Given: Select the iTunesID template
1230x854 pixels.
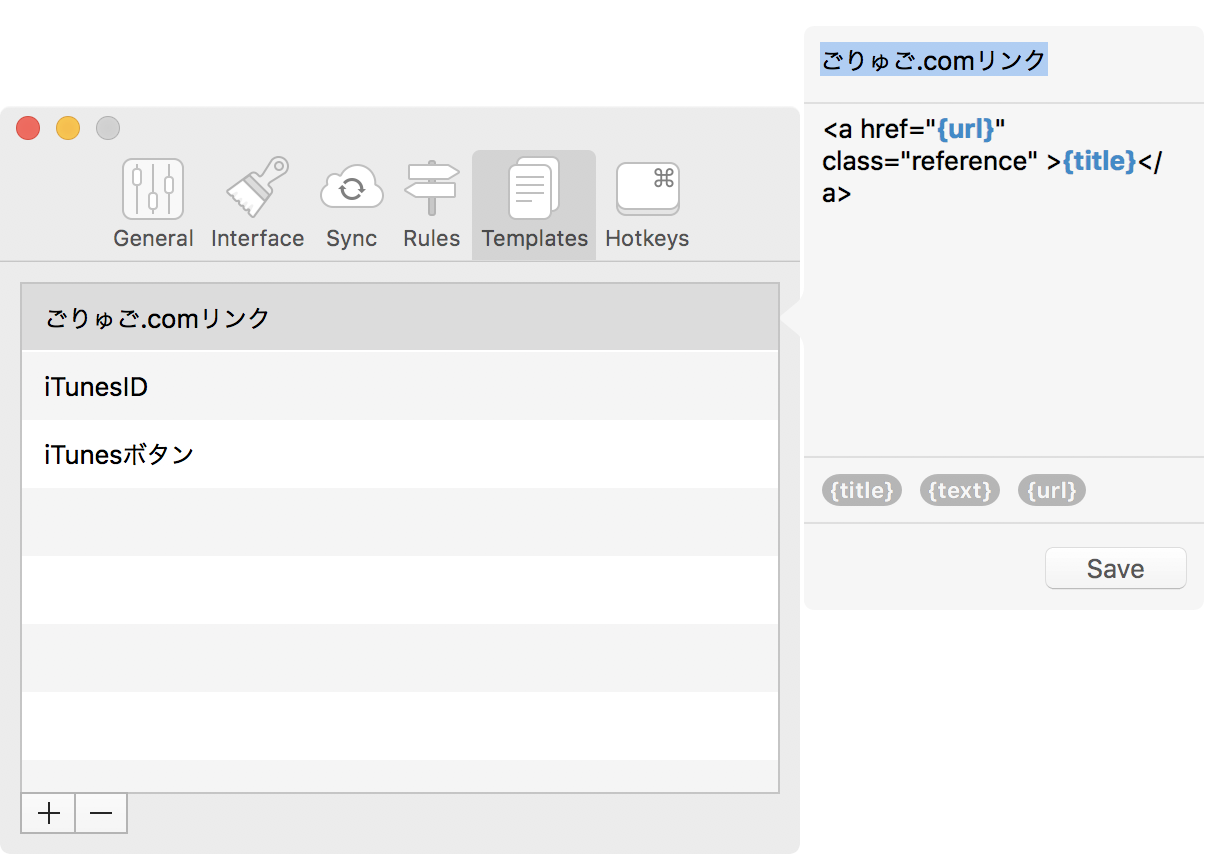Looking at the screenshot, I should (400, 386).
